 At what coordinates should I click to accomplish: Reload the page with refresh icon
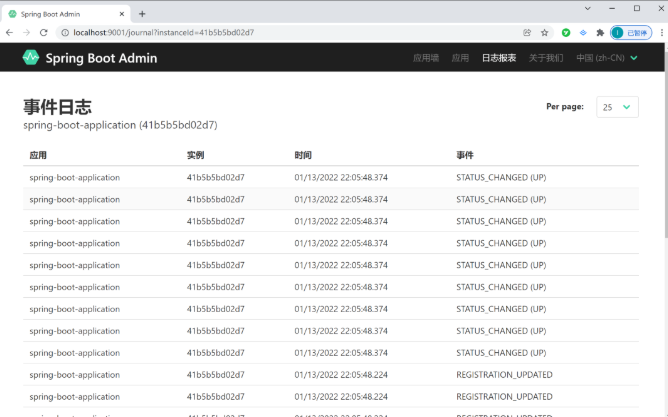(x=43, y=32)
